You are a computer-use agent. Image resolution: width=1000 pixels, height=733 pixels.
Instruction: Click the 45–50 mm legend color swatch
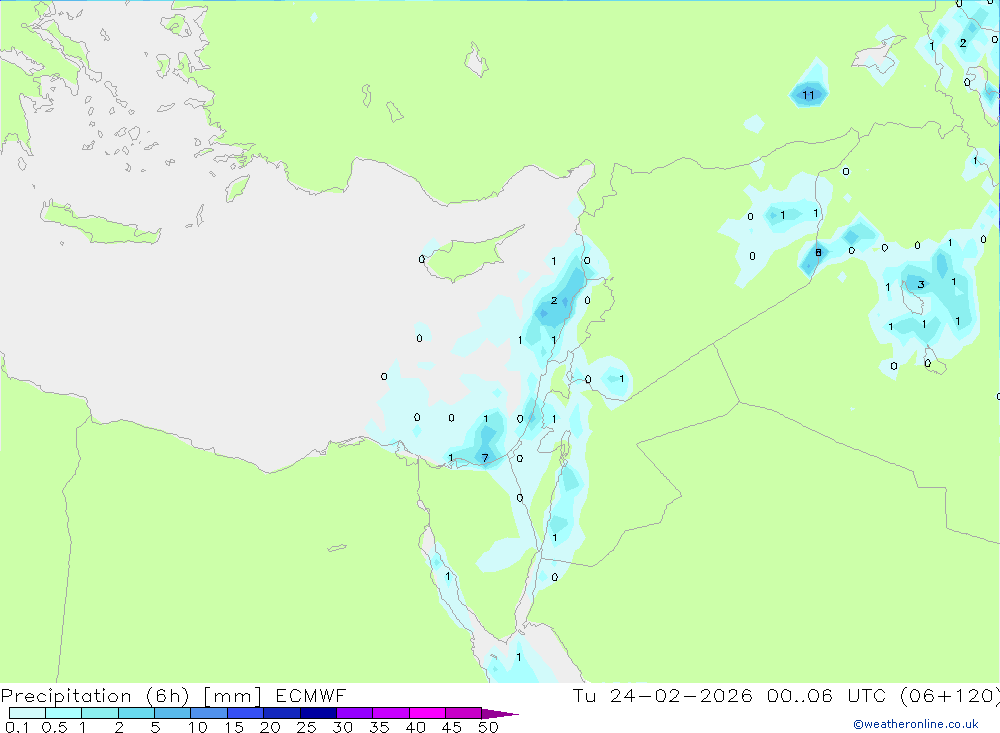(x=464, y=713)
